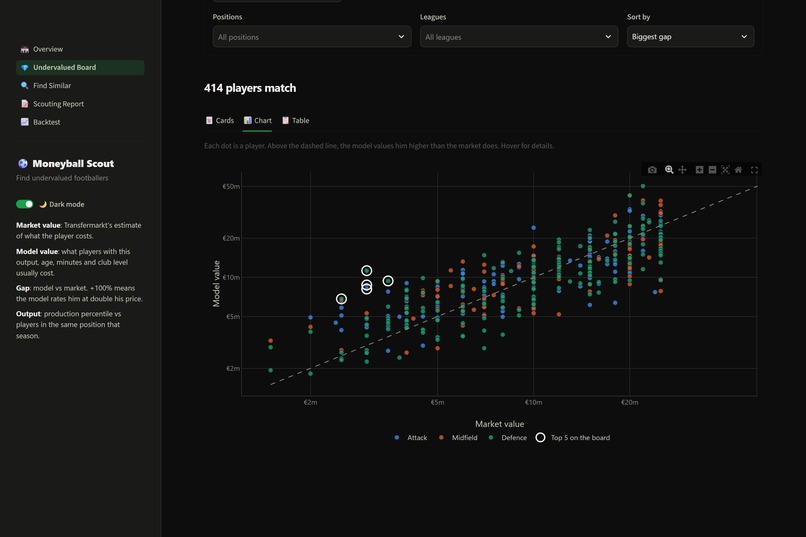
Task: Click the topmost white-circled Top 5 dot
Action: (x=367, y=270)
